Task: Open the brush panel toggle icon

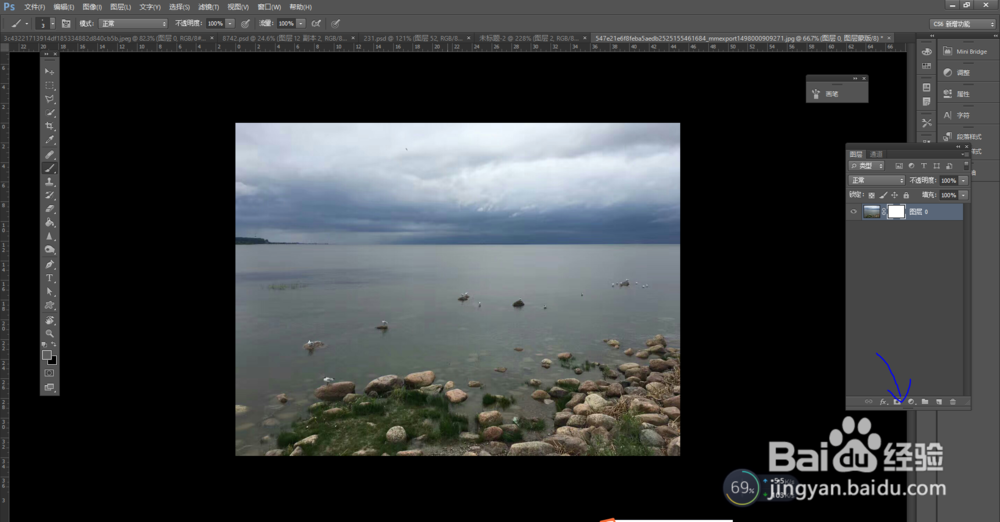Action: point(66,24)
